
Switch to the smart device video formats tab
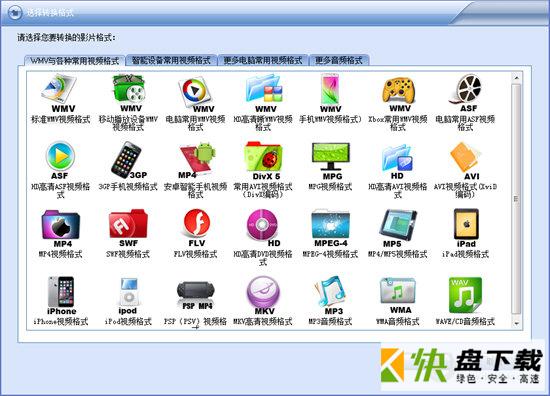pos(171,60)
